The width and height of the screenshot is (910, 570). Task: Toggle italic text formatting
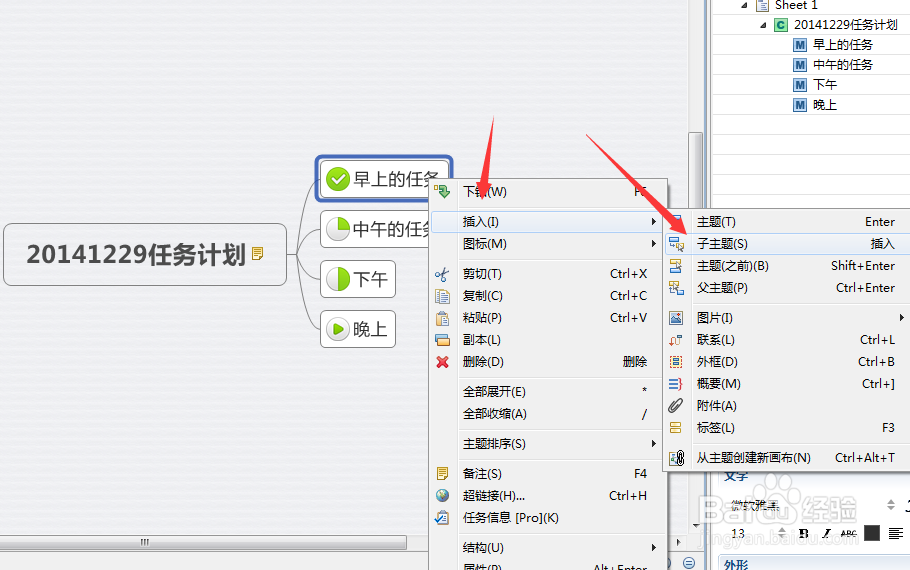click(826, 533)
